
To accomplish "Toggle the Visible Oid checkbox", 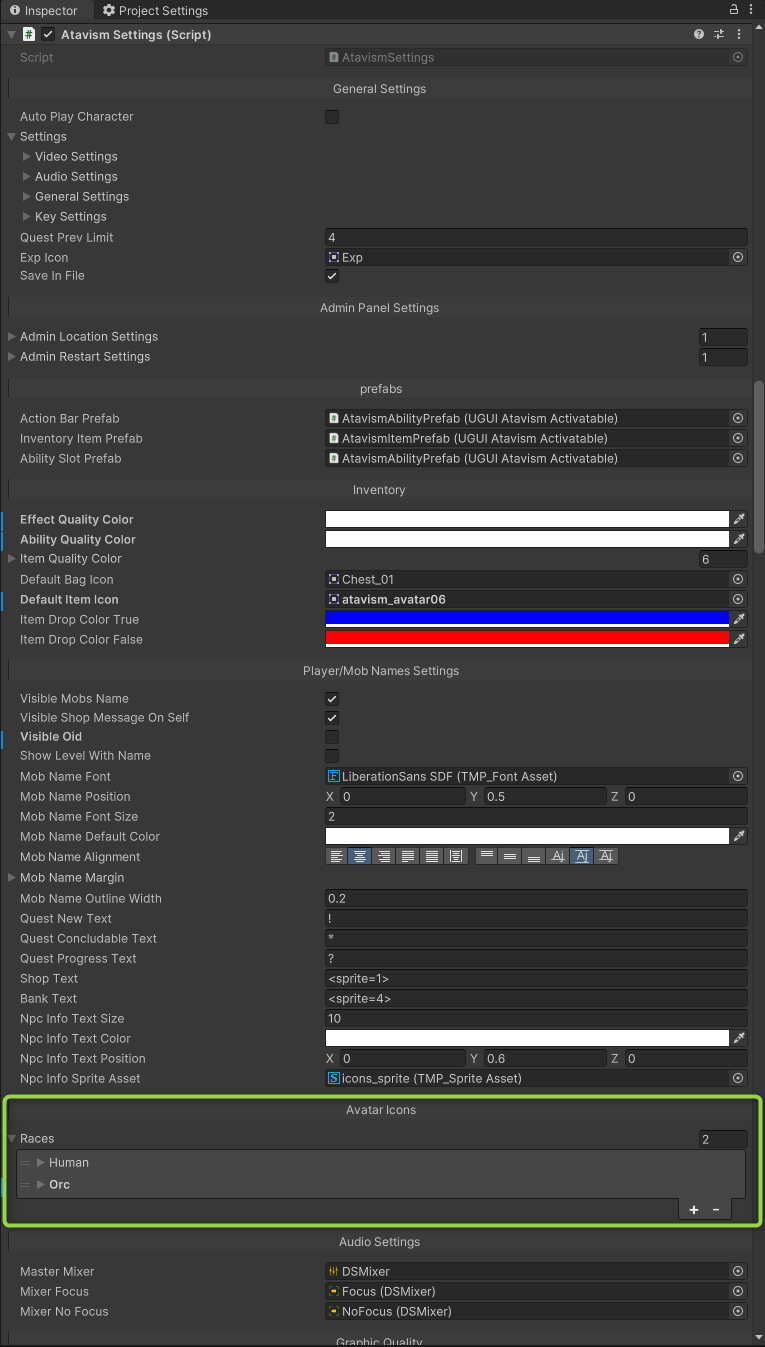I will pyautogui.click(x=332, y=737).
